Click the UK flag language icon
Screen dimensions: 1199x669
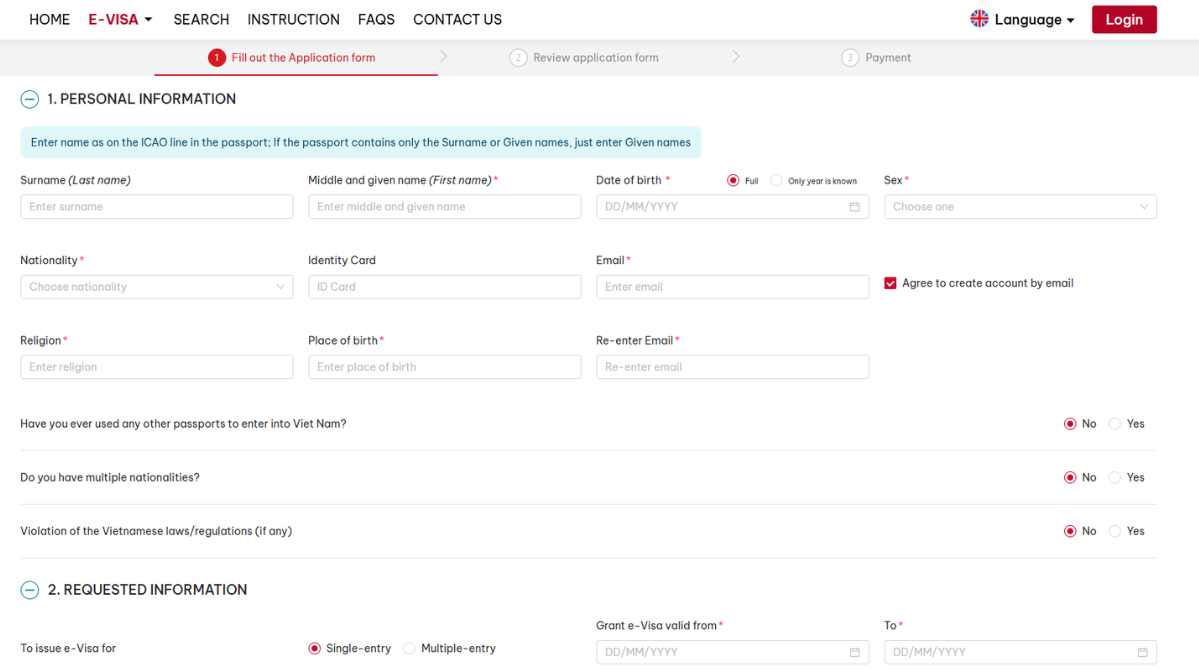pyautogui.click(x=978, y=19)
